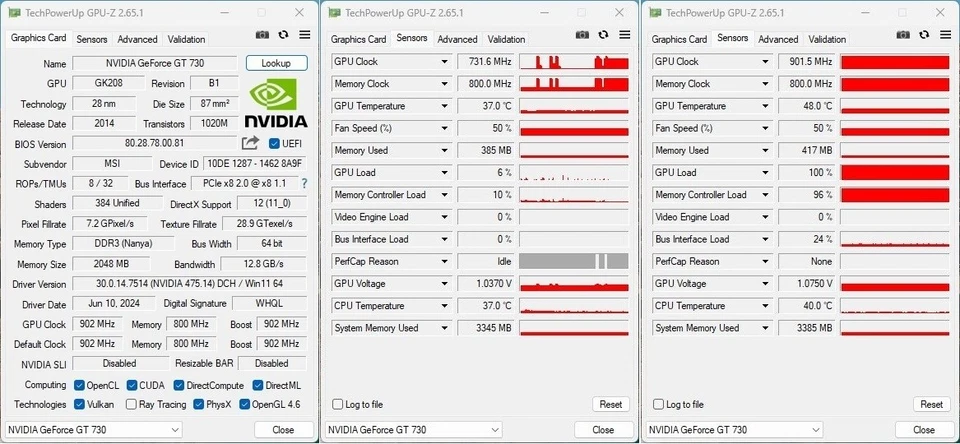Click Memory Used value 385 MB
Viewport: 960px width, 444px height.
pos(486,151)
